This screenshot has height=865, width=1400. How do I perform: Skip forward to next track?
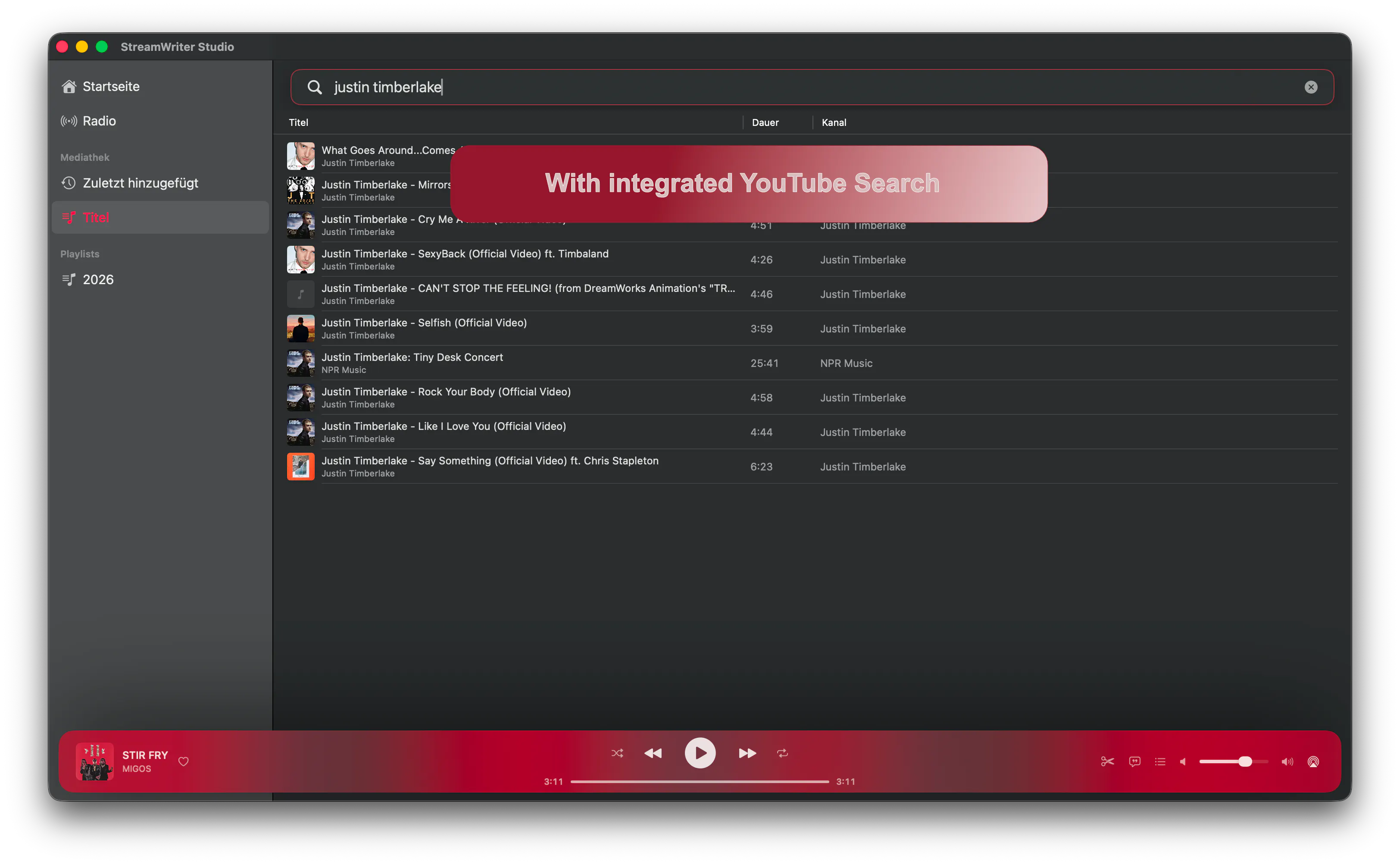pos(747,753)
